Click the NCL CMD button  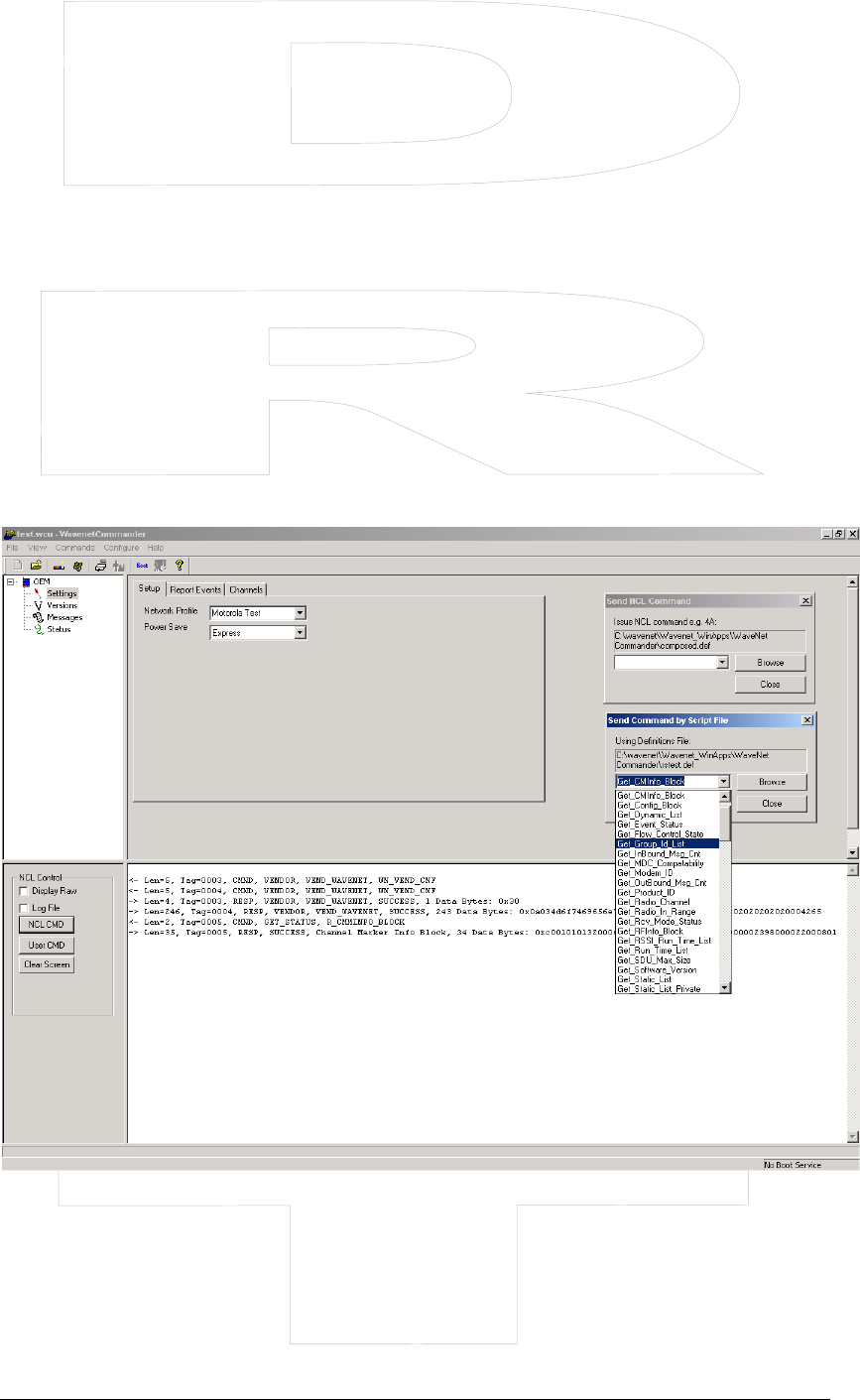tap(47, 925)
